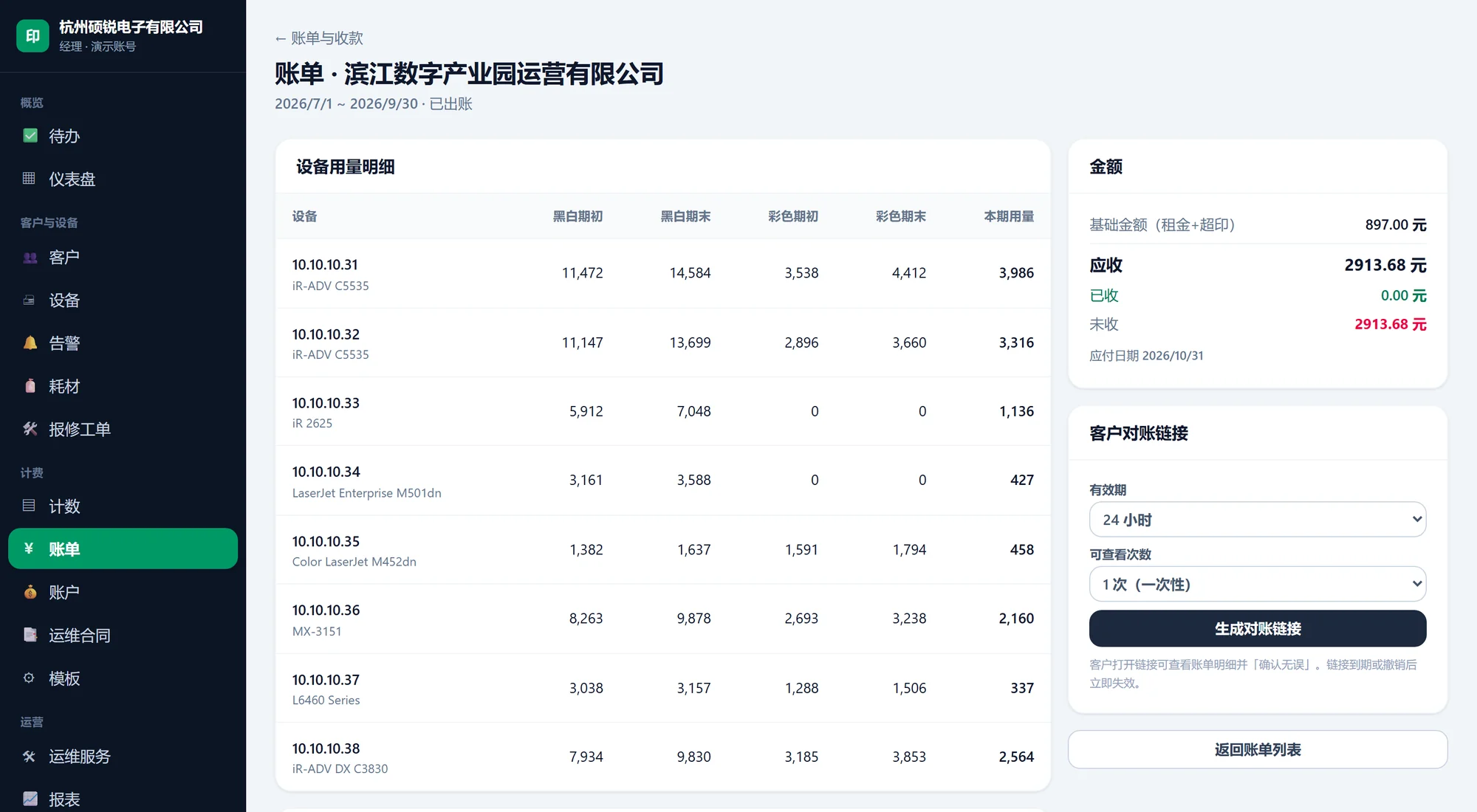Viewport: 1477px width, 812px height.
Task: Click the green 印 company logo icon
Action: pos(32,35)
